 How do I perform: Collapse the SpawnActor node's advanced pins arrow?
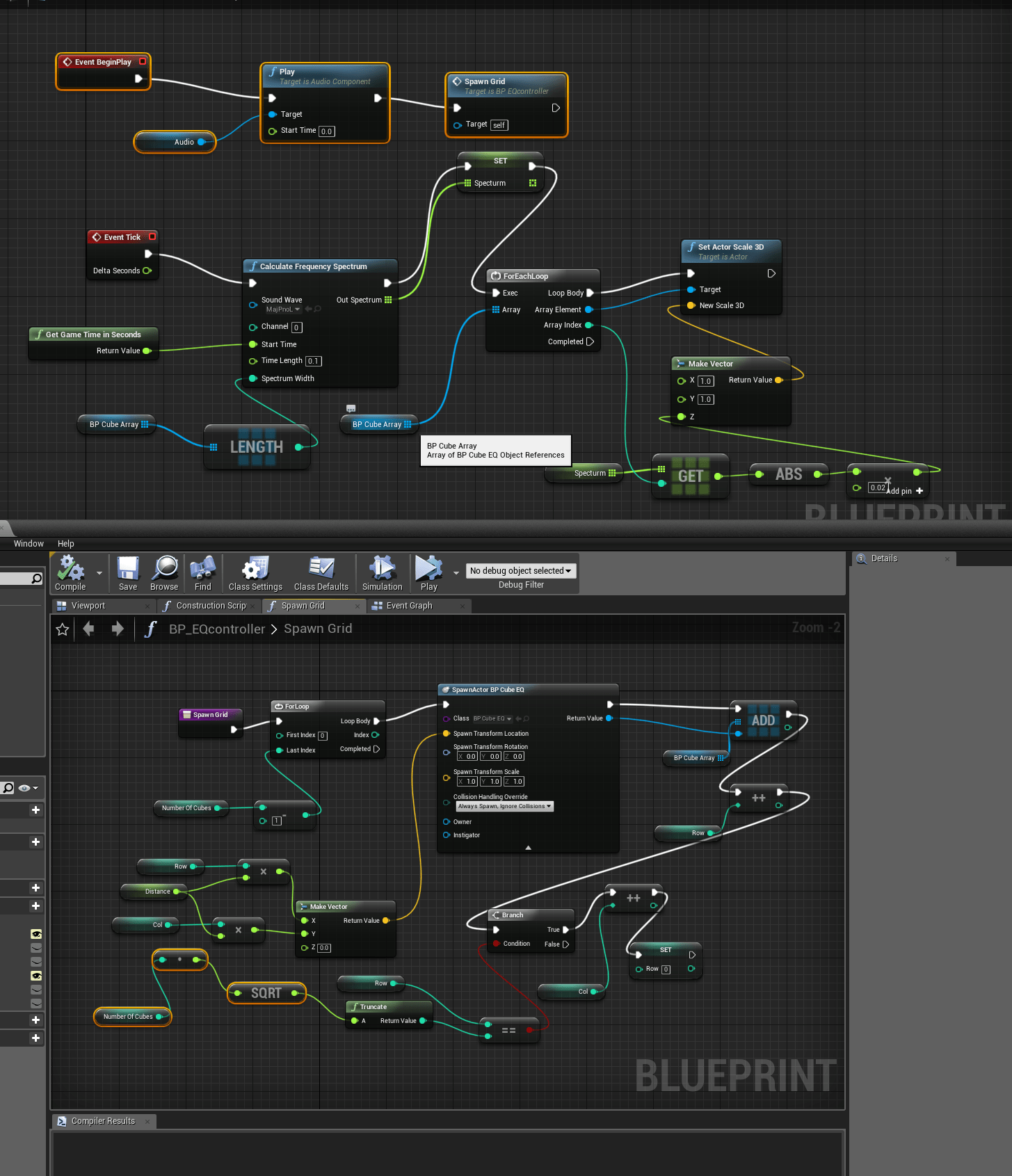[x=529, y=848]
